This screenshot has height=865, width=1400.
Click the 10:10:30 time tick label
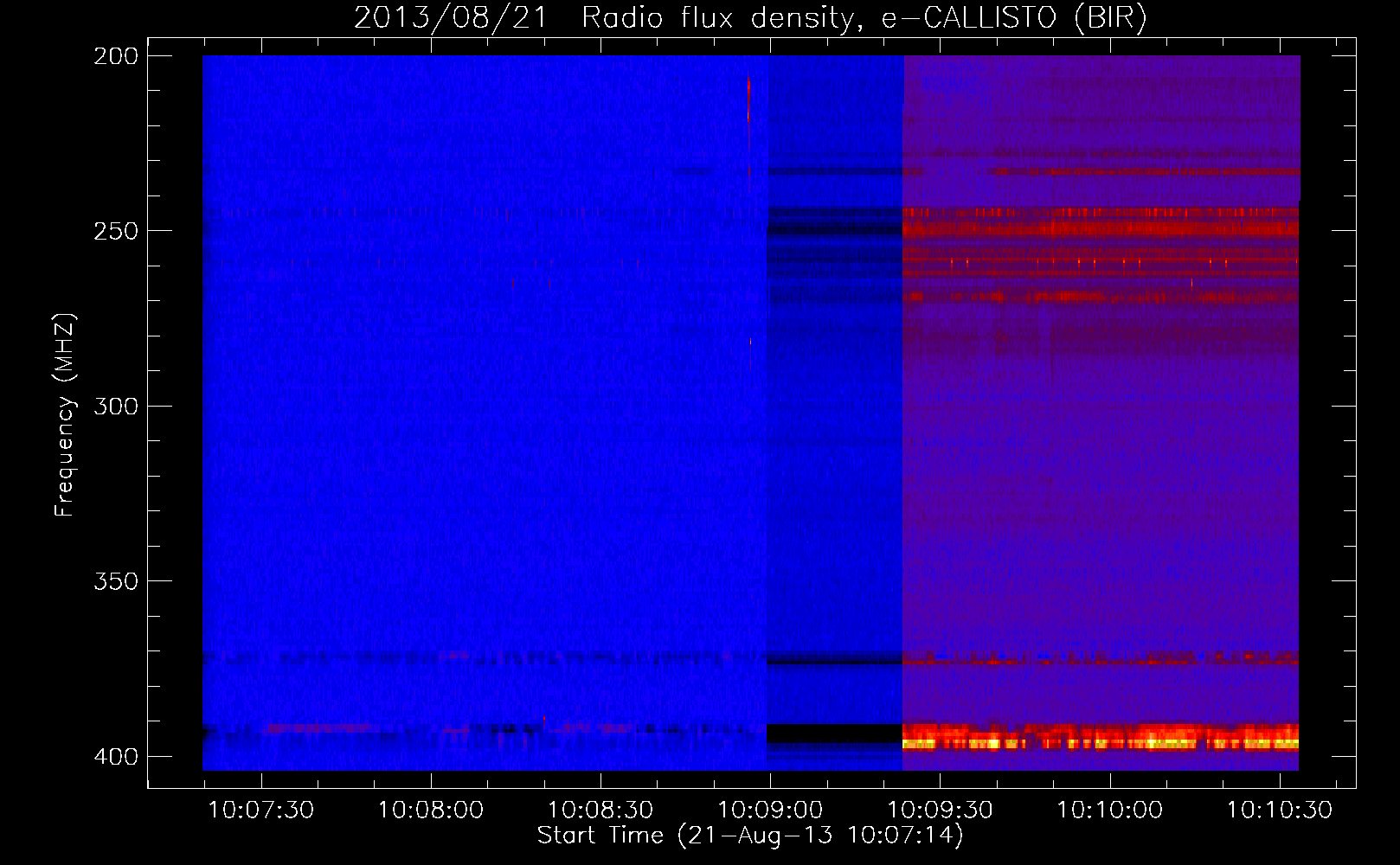1280,810
